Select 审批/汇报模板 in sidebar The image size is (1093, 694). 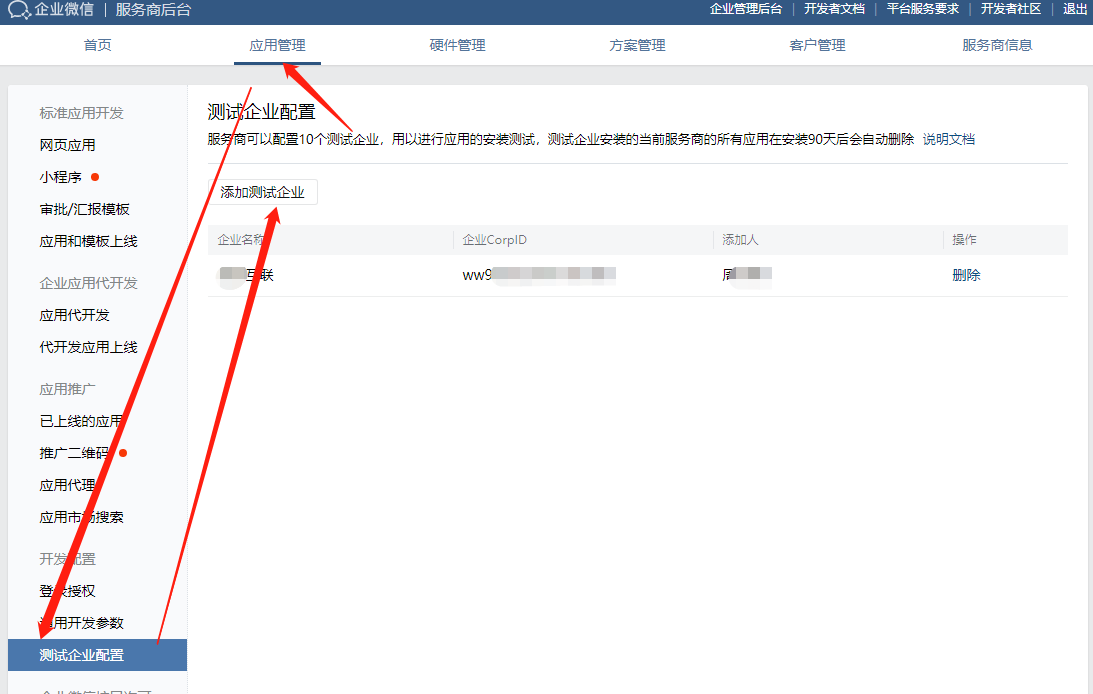coord(85,209)
